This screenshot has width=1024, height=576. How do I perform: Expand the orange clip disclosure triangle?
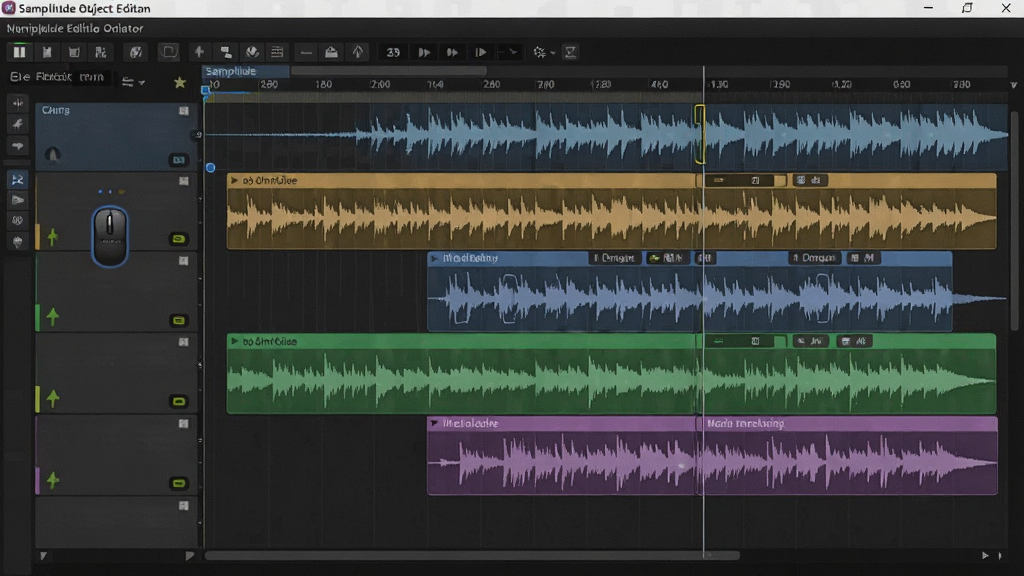(x=234, y=180)
